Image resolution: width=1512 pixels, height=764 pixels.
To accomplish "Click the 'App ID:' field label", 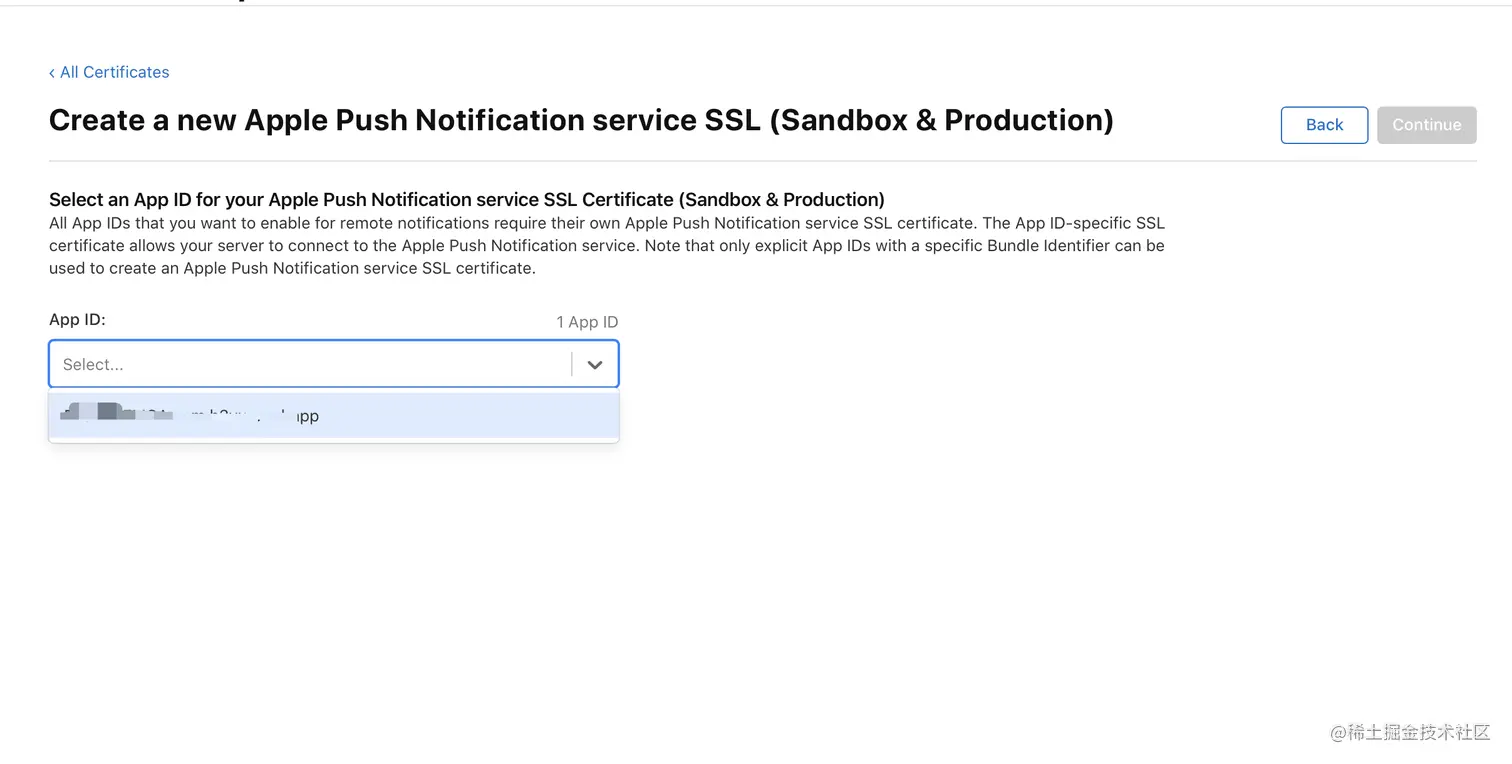I will click(x=77, y=320).
